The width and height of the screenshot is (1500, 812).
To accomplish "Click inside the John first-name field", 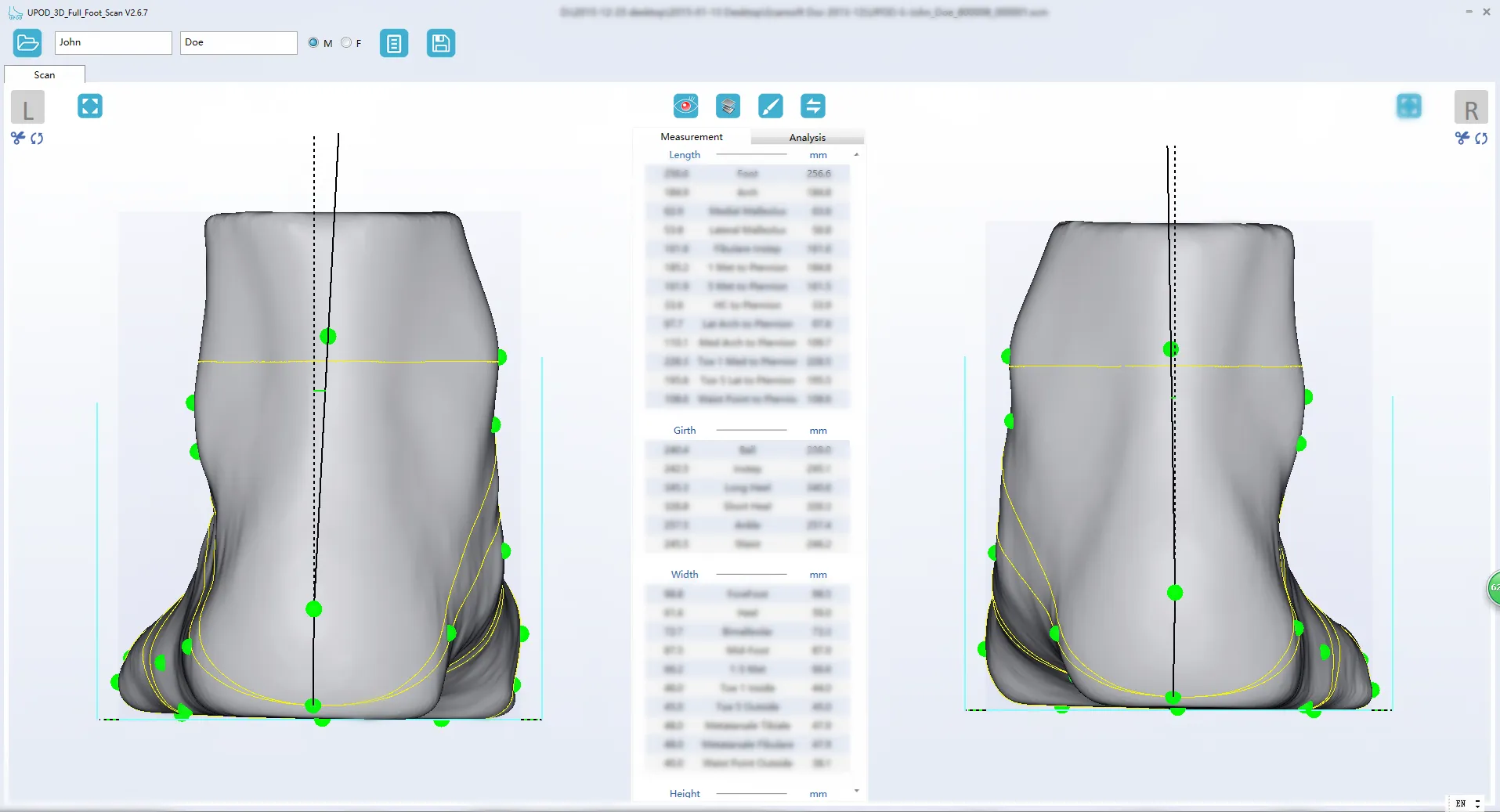I will coord(112,42).
